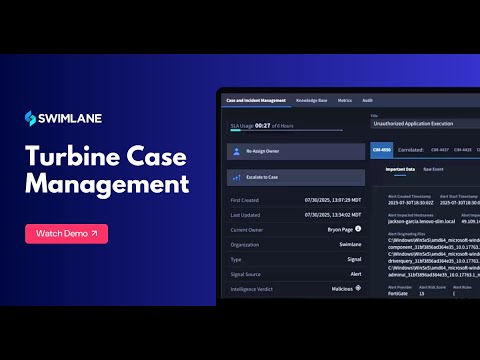The width and height of the screenshot is (480, 360).
Task: Click the alert risk score 15
Action: (x=422, y=294)
